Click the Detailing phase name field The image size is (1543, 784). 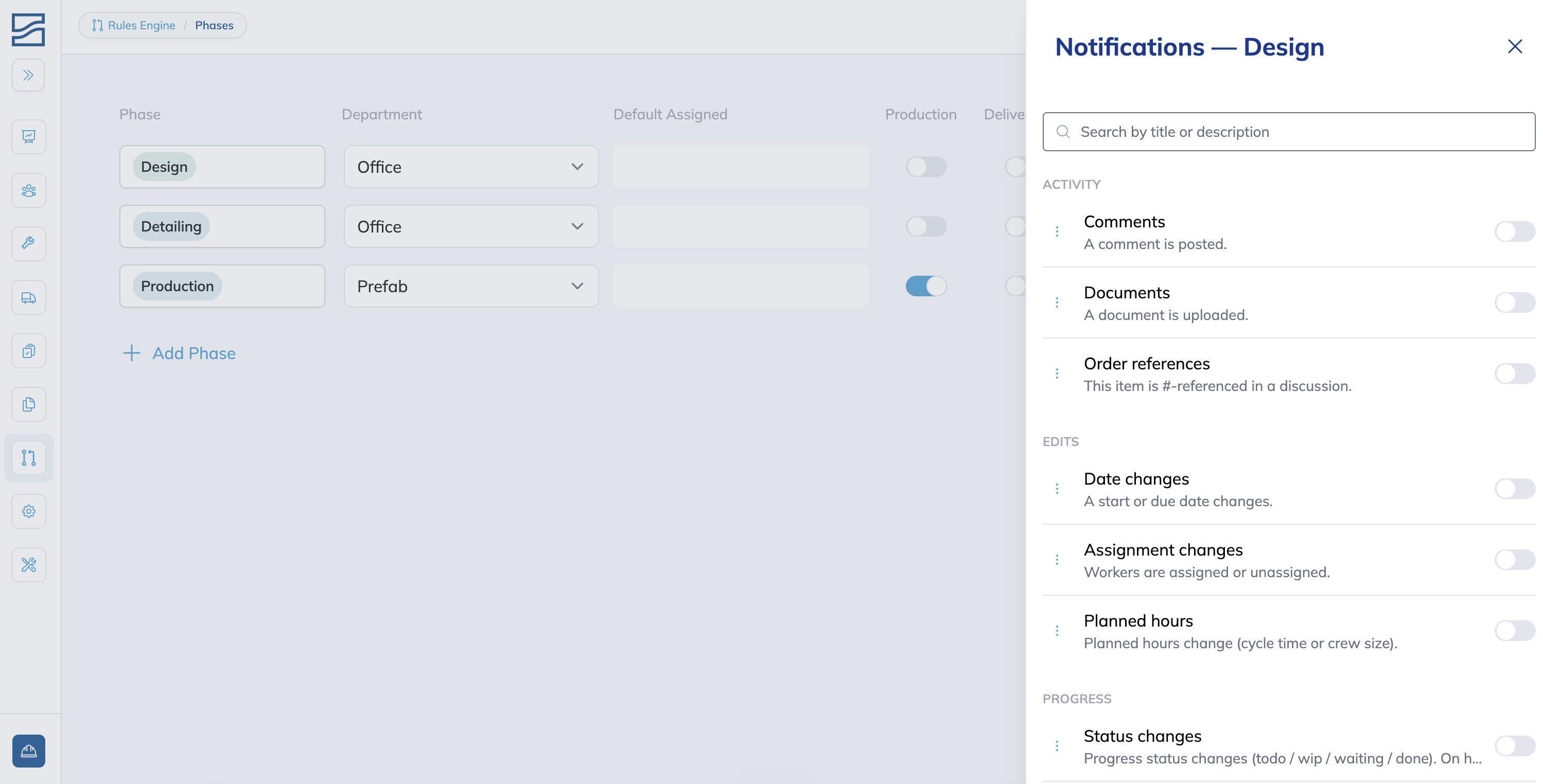[x=222, y=227]
